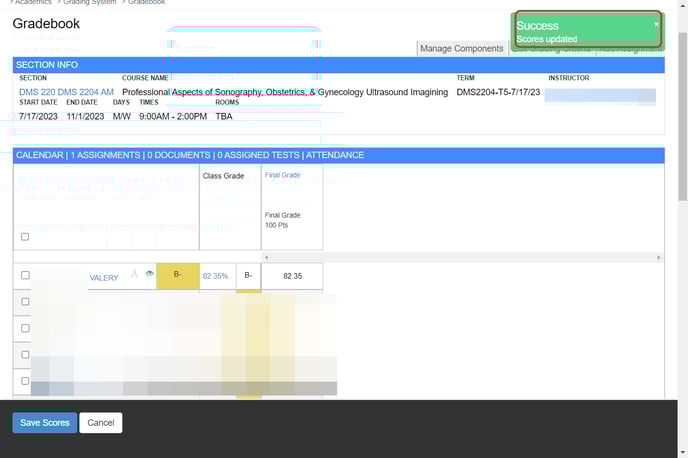This screenshot has height=458, width=688.
Task: Check the box for Valery's row
Action: [x=25, y=275]
